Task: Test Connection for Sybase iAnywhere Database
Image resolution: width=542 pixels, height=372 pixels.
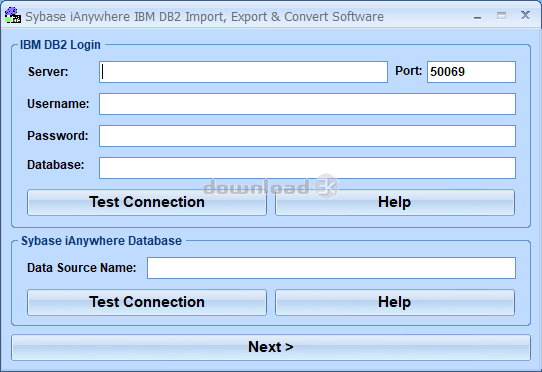Action: point(147,302)
